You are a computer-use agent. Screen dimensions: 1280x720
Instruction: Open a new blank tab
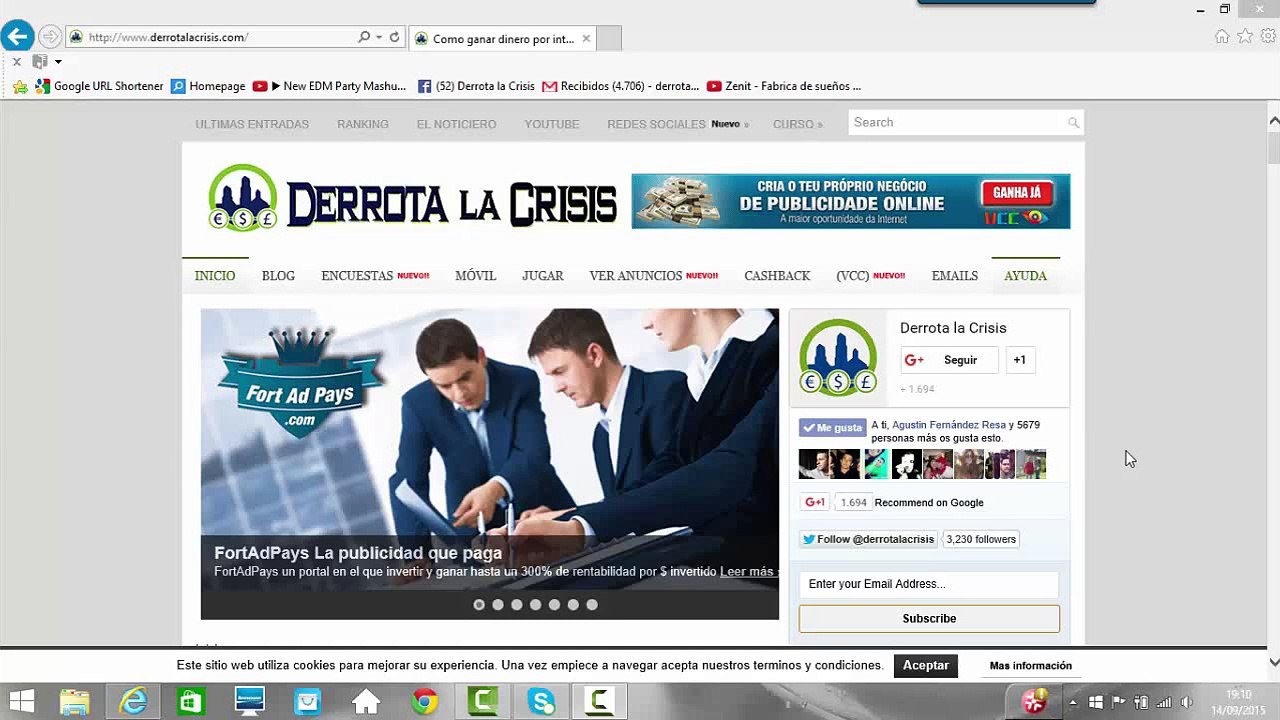[x=609, y=38]
